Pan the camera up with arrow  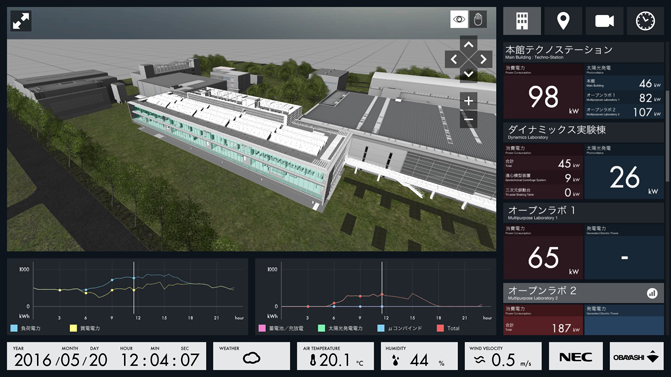tap(469, 45)
